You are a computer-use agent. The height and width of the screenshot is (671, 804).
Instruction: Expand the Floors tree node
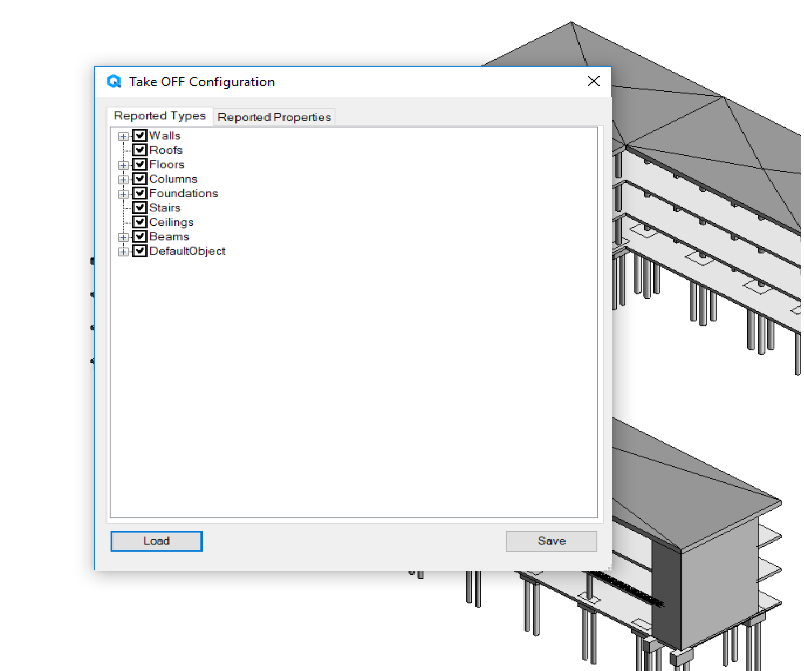(x=123, y=165)
